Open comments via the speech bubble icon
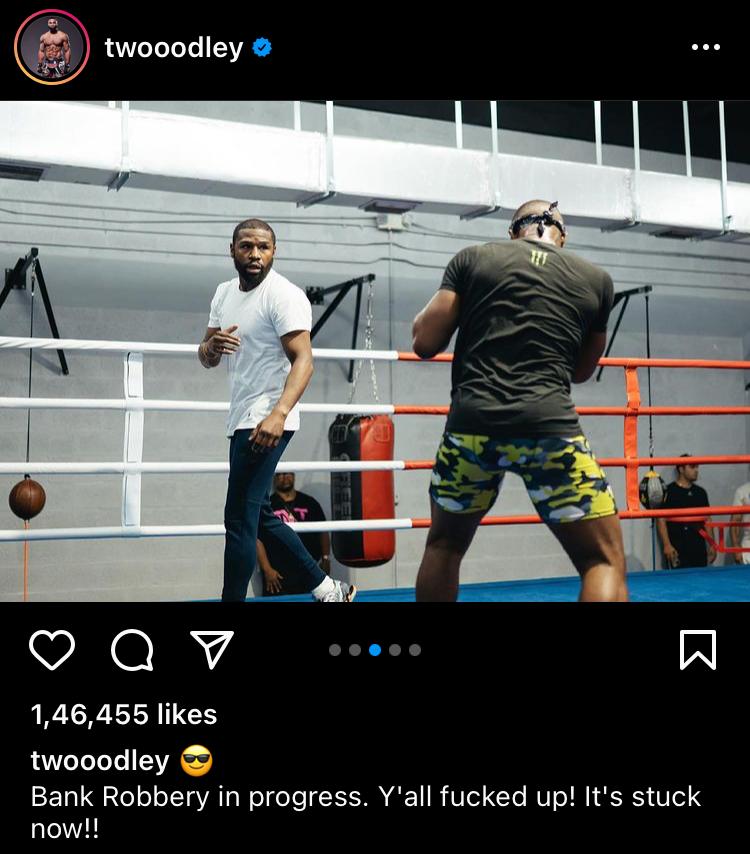Image resolution: width=750 pixels, height=854 pixels. (x=132, y=650)
